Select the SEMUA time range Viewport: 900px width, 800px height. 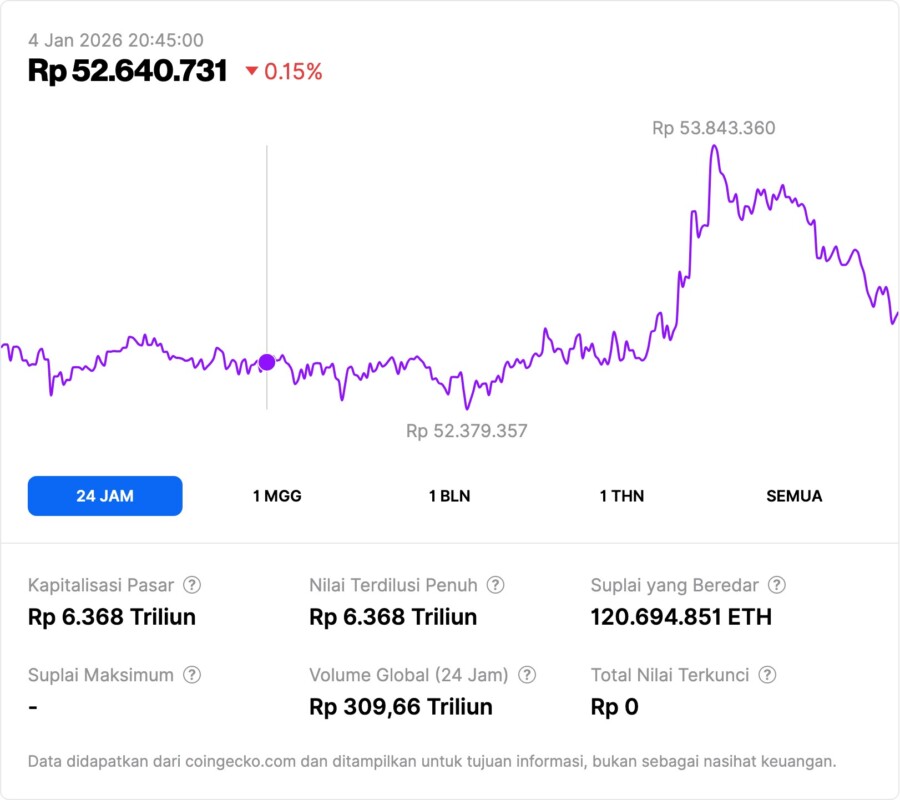tap(794, 496)
